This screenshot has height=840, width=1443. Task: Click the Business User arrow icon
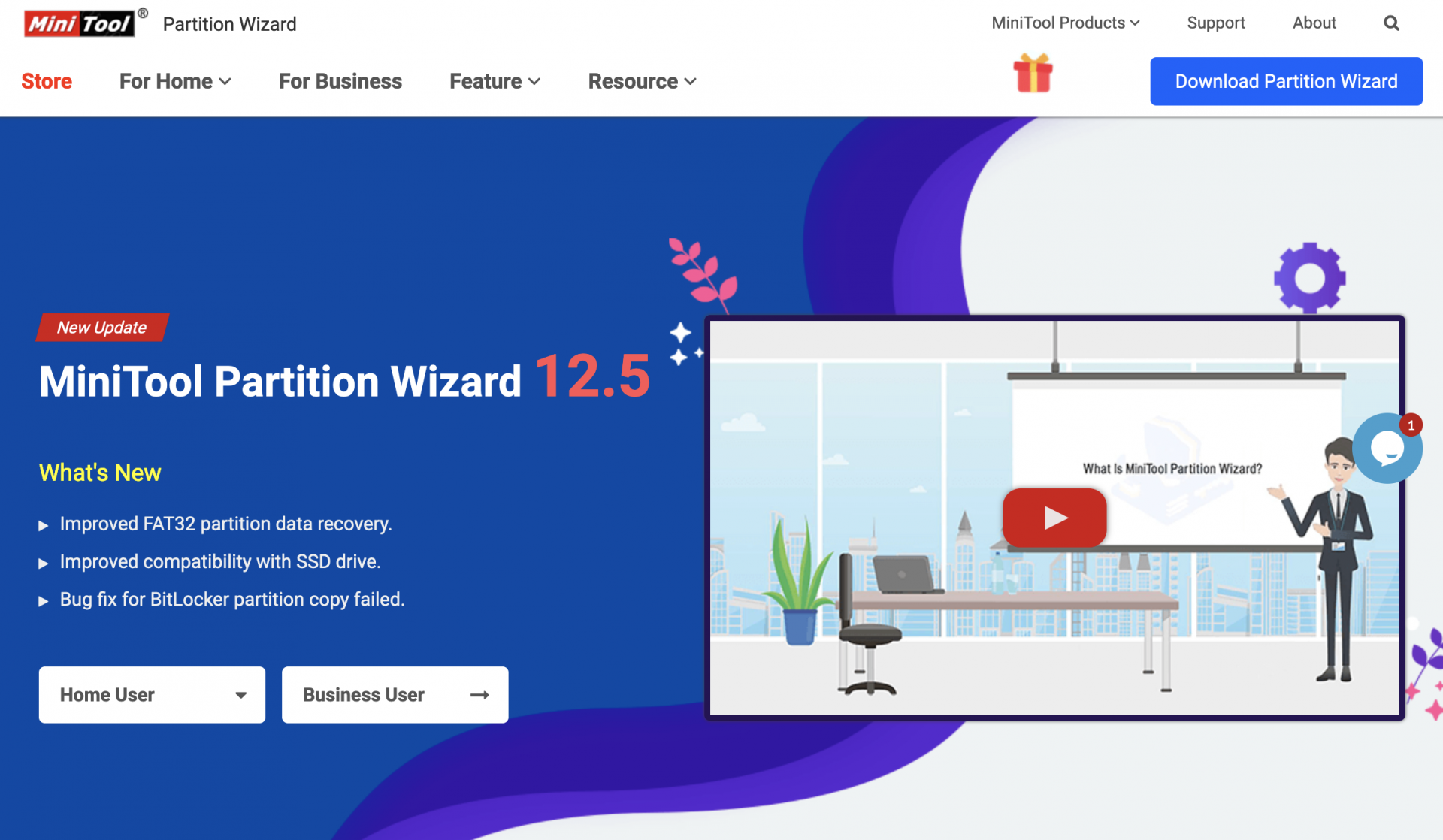[479, 695]
